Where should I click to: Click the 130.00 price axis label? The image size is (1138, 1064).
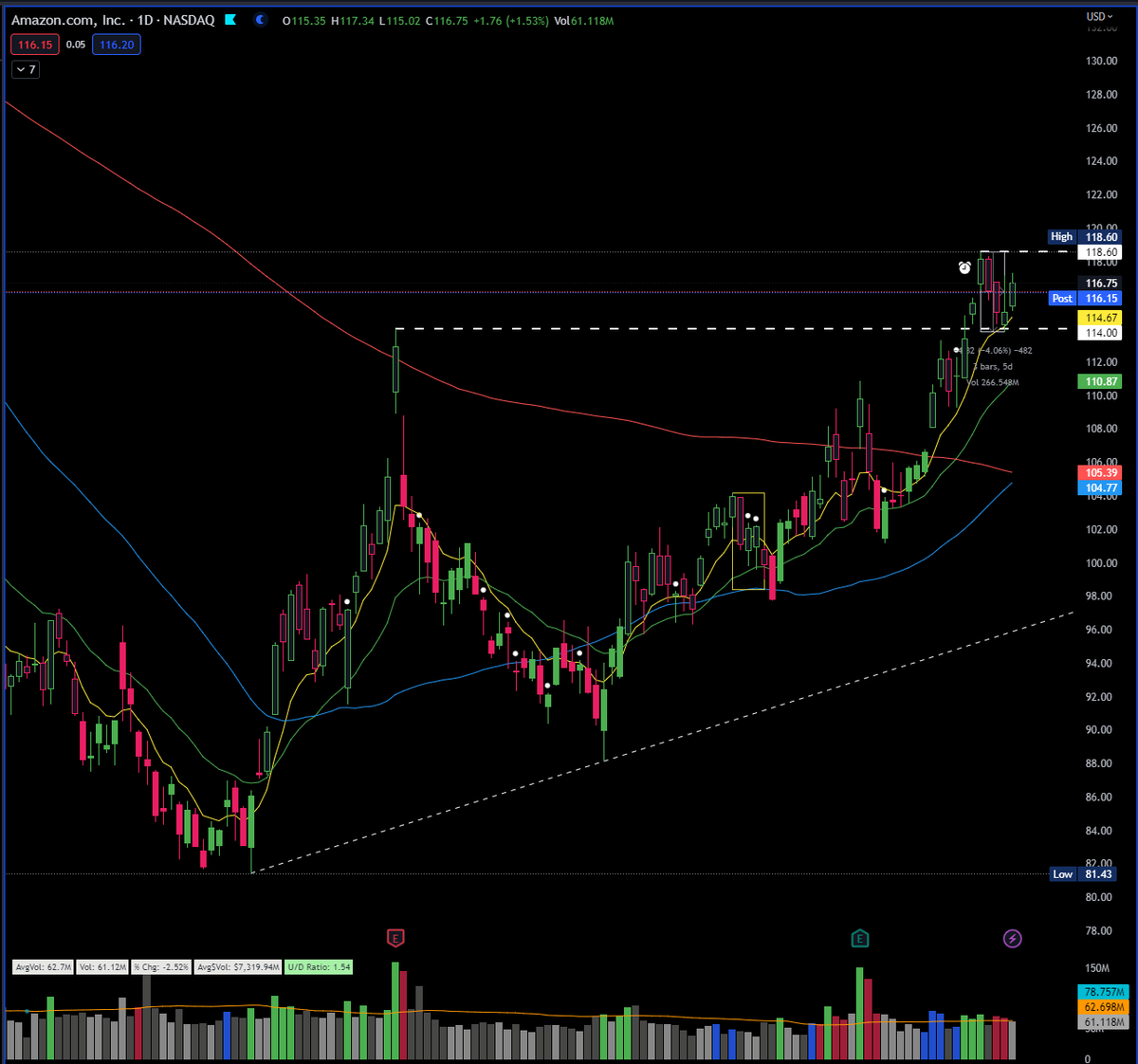point(1101,61)
